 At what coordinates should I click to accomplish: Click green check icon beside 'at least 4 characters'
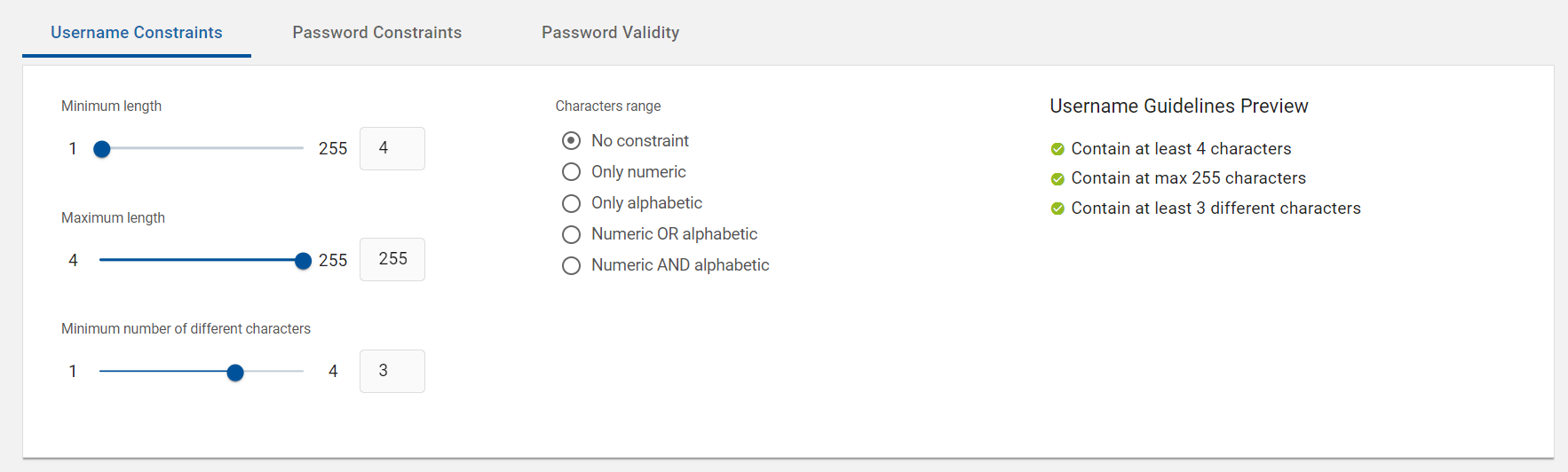point(1057,149)
